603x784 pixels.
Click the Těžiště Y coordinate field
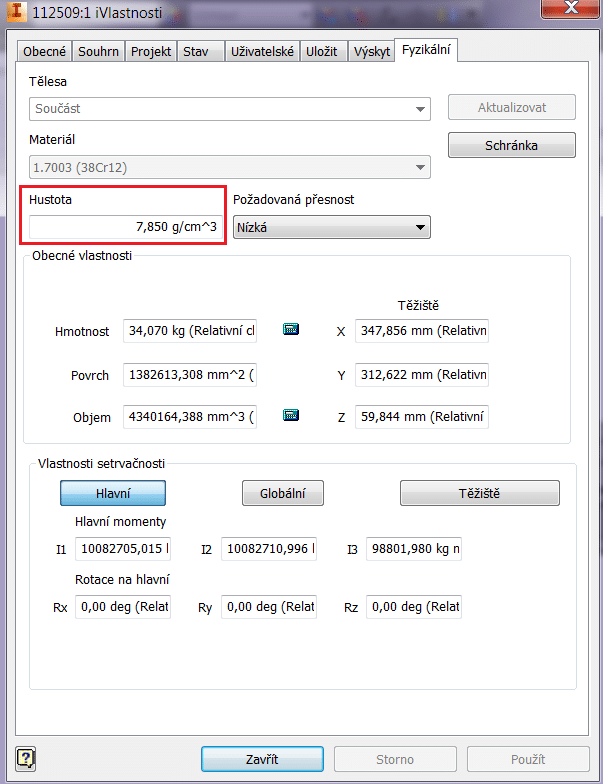[x=422, y=375]
